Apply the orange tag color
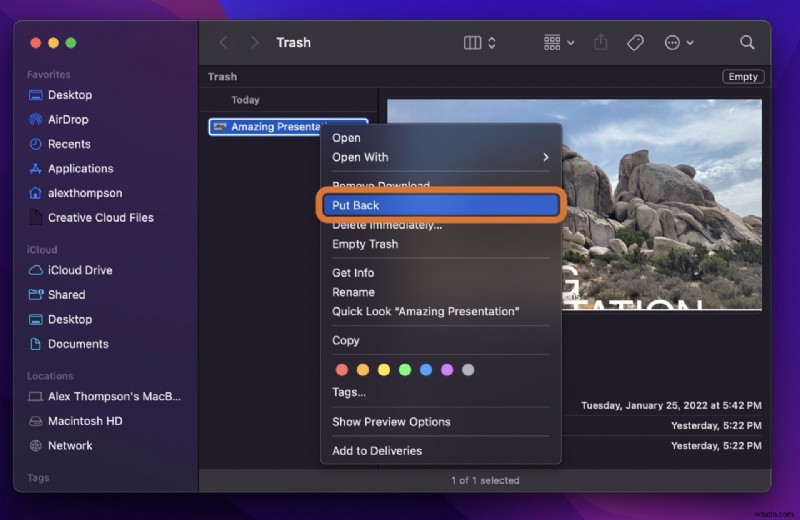Screen dimensions: 800x520 click(x=363, y=369)
